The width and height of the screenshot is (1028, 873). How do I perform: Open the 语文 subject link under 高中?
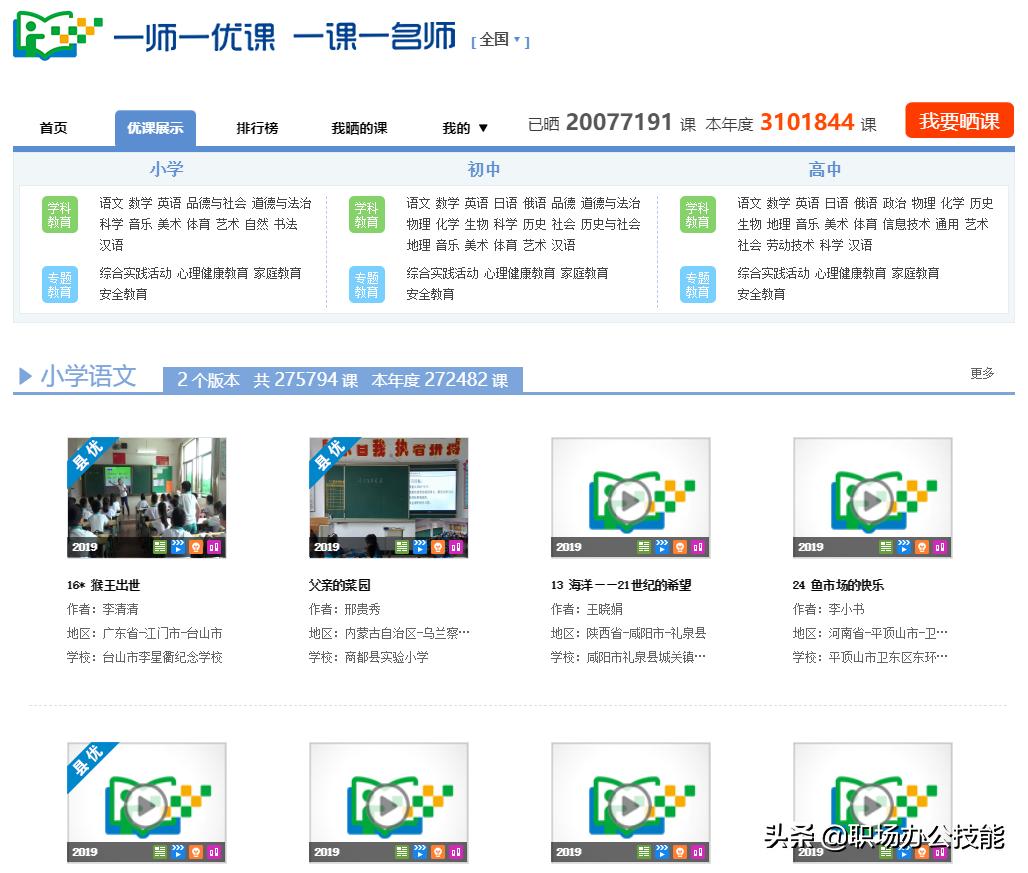point(749,203)
